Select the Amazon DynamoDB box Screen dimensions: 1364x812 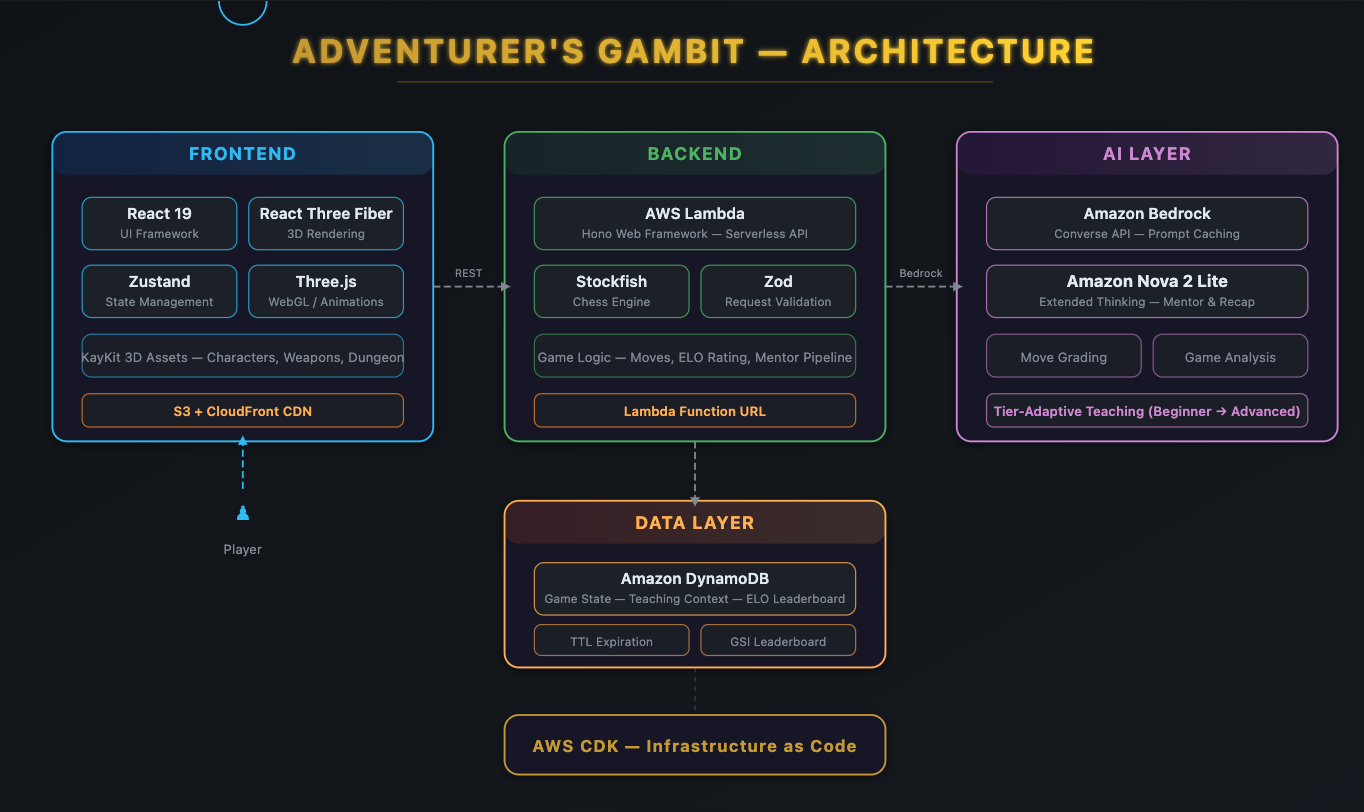pyautogui.click(x=695, y=588)
